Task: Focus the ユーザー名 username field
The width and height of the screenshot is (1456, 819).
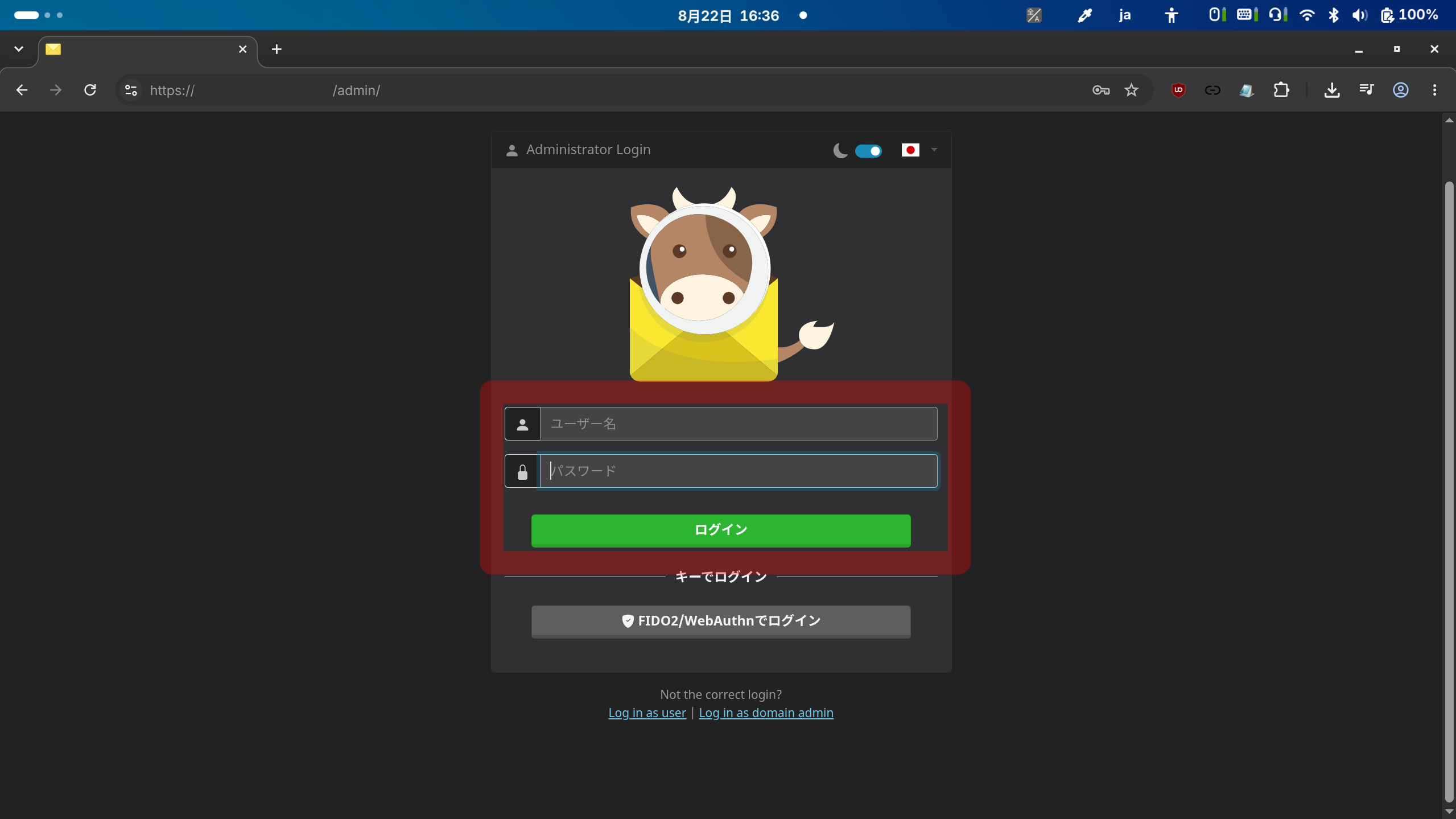Action: [x=738, y=423]
